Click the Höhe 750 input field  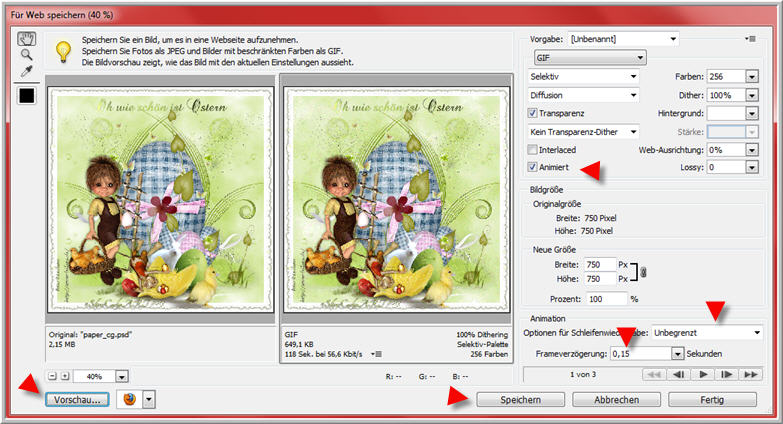[x=600, y=279]
